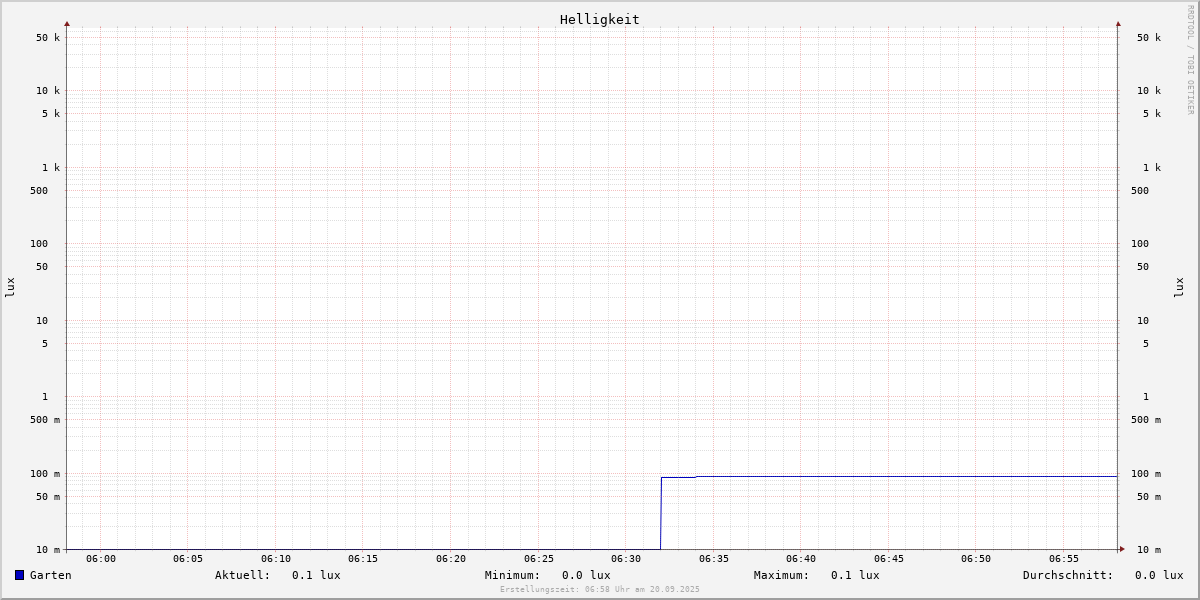Click the '06:55' time axis label
The height and width of the screenshot is (600, 1200).
coord(1064,559)
